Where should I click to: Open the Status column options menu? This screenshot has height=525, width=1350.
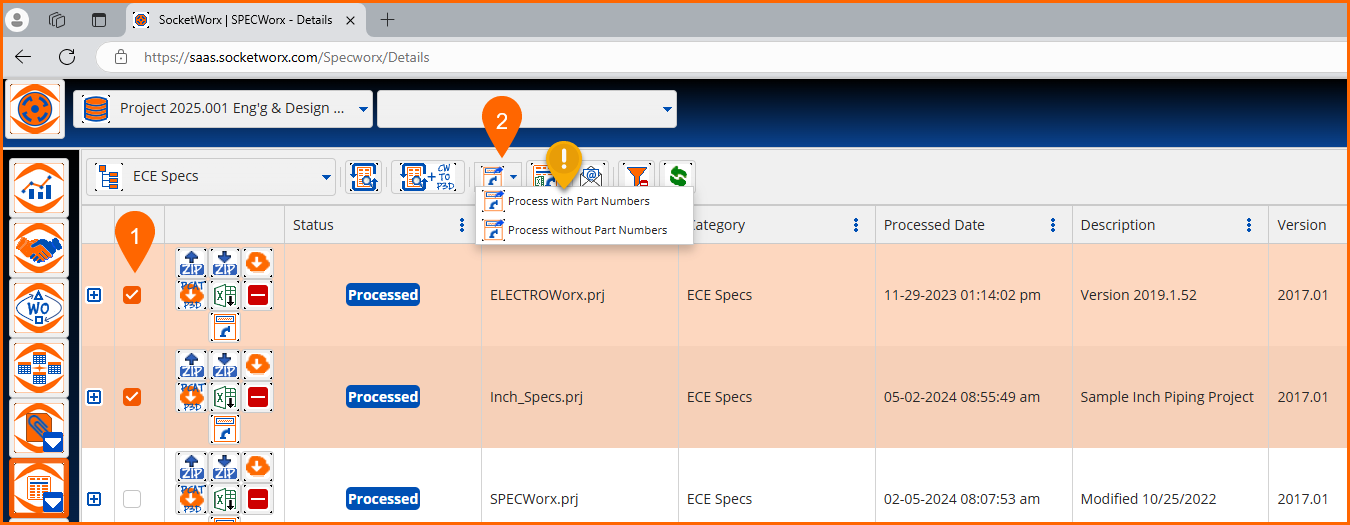tap(461, 225)
